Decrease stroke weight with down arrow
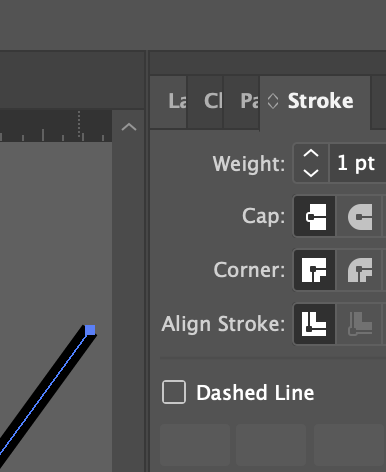This screenshot has width=386, height=472. pos(311,173)
